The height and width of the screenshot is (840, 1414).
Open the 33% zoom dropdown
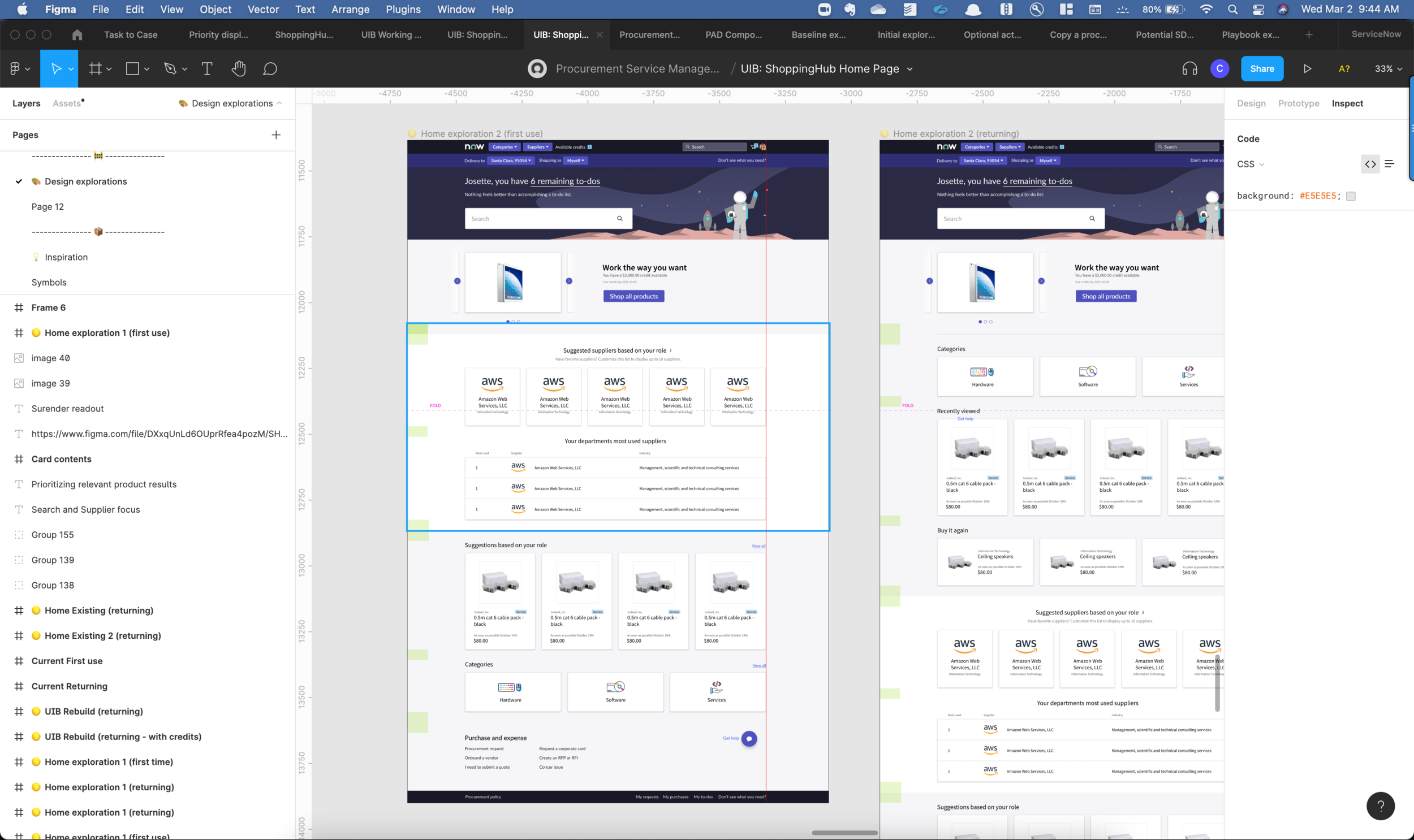pyautogui.click(x=1388, y=68)
